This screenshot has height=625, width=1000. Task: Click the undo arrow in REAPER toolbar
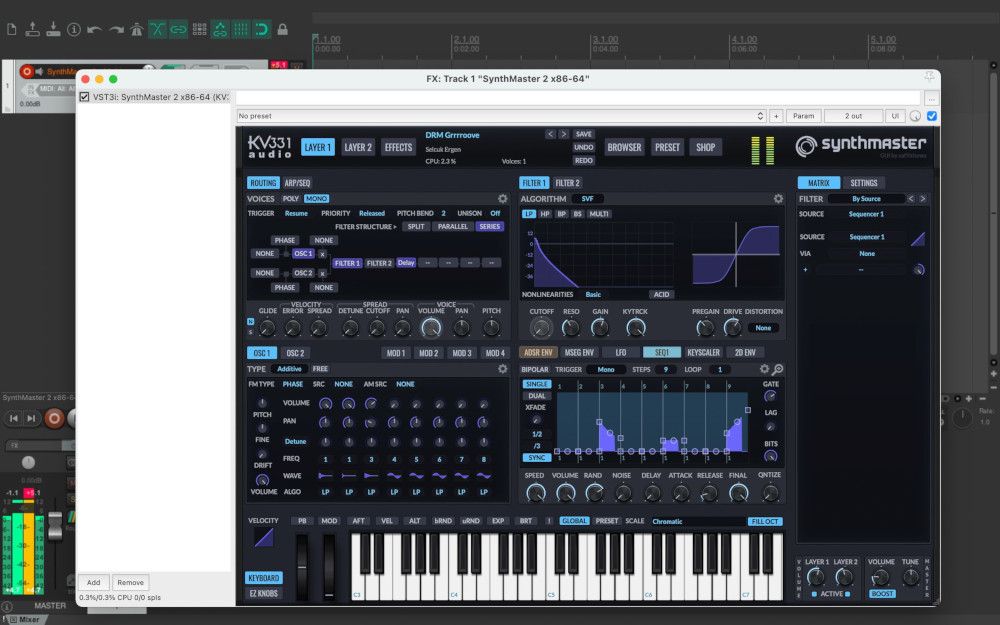(x=94, y=29)
